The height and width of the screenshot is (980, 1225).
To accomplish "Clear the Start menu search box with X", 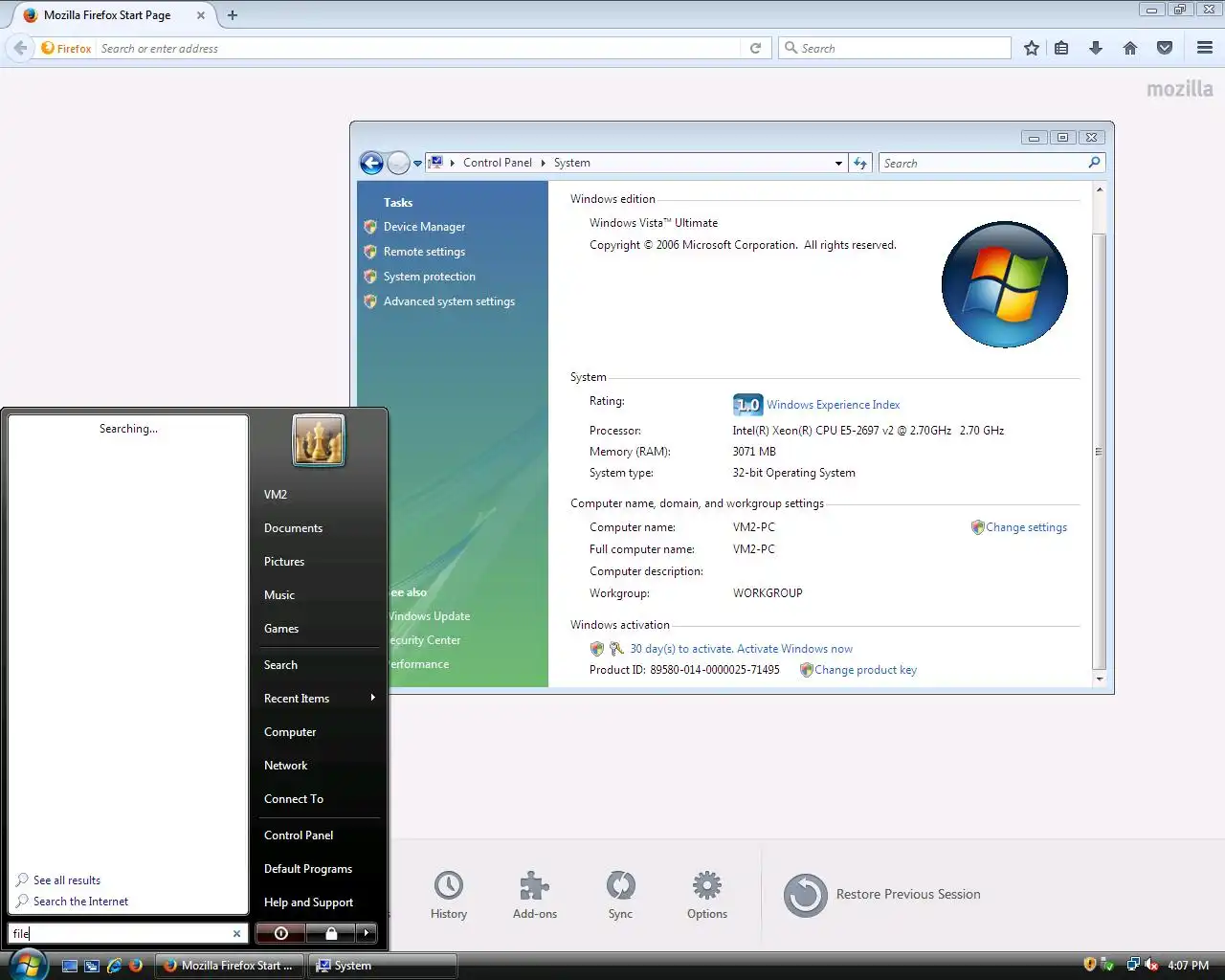I will pos(237,933).
